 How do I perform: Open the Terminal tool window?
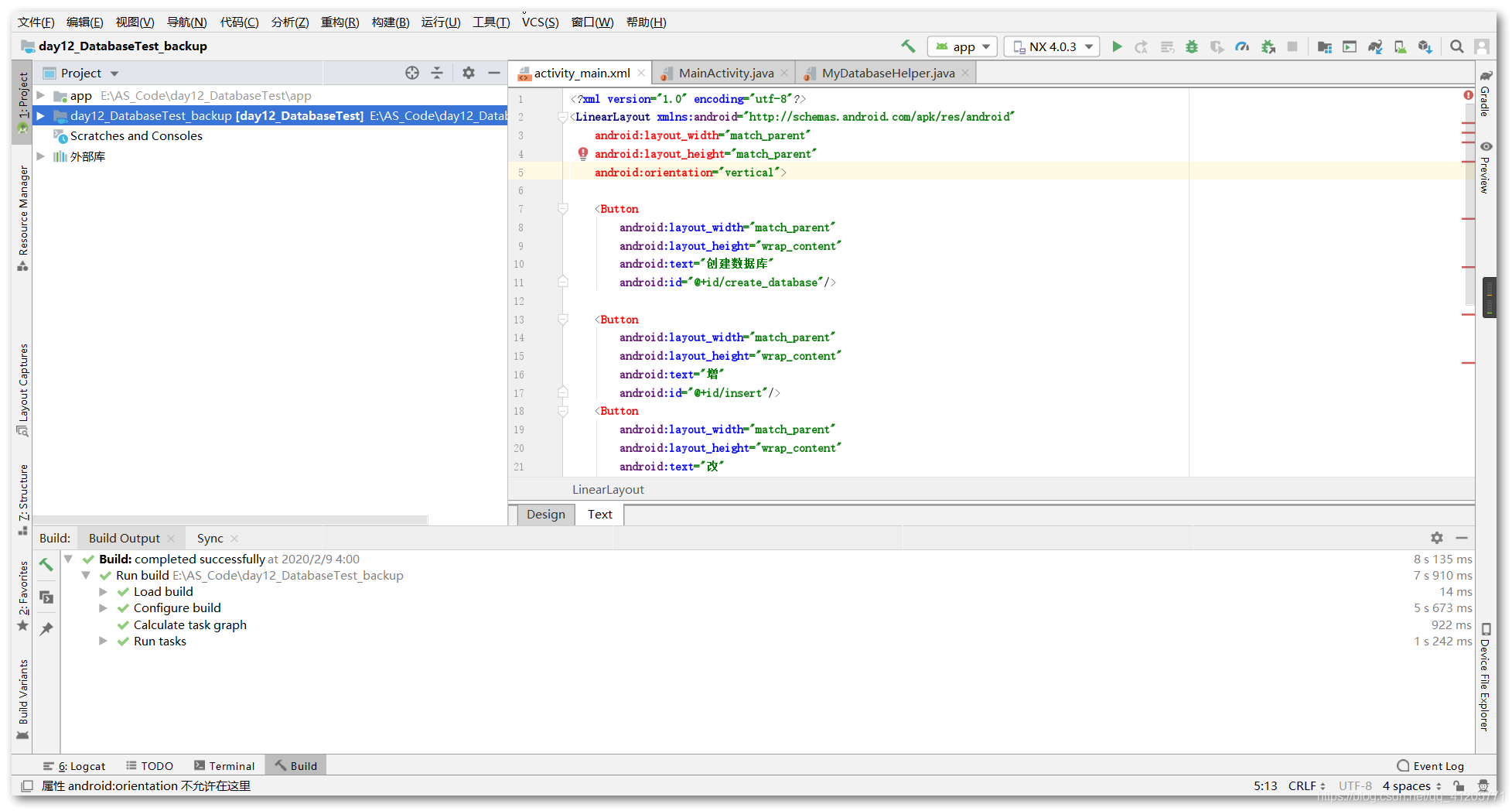[x=224, y=766]
